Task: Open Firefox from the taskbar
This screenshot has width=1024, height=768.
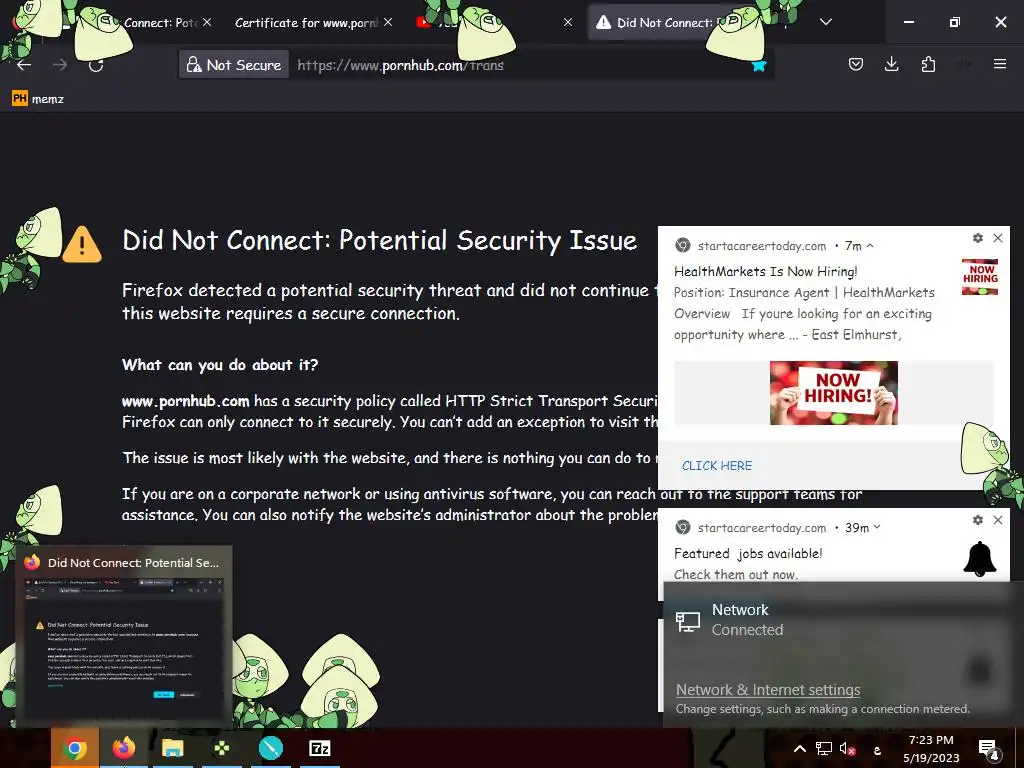Action: click(x=123, y=748)
